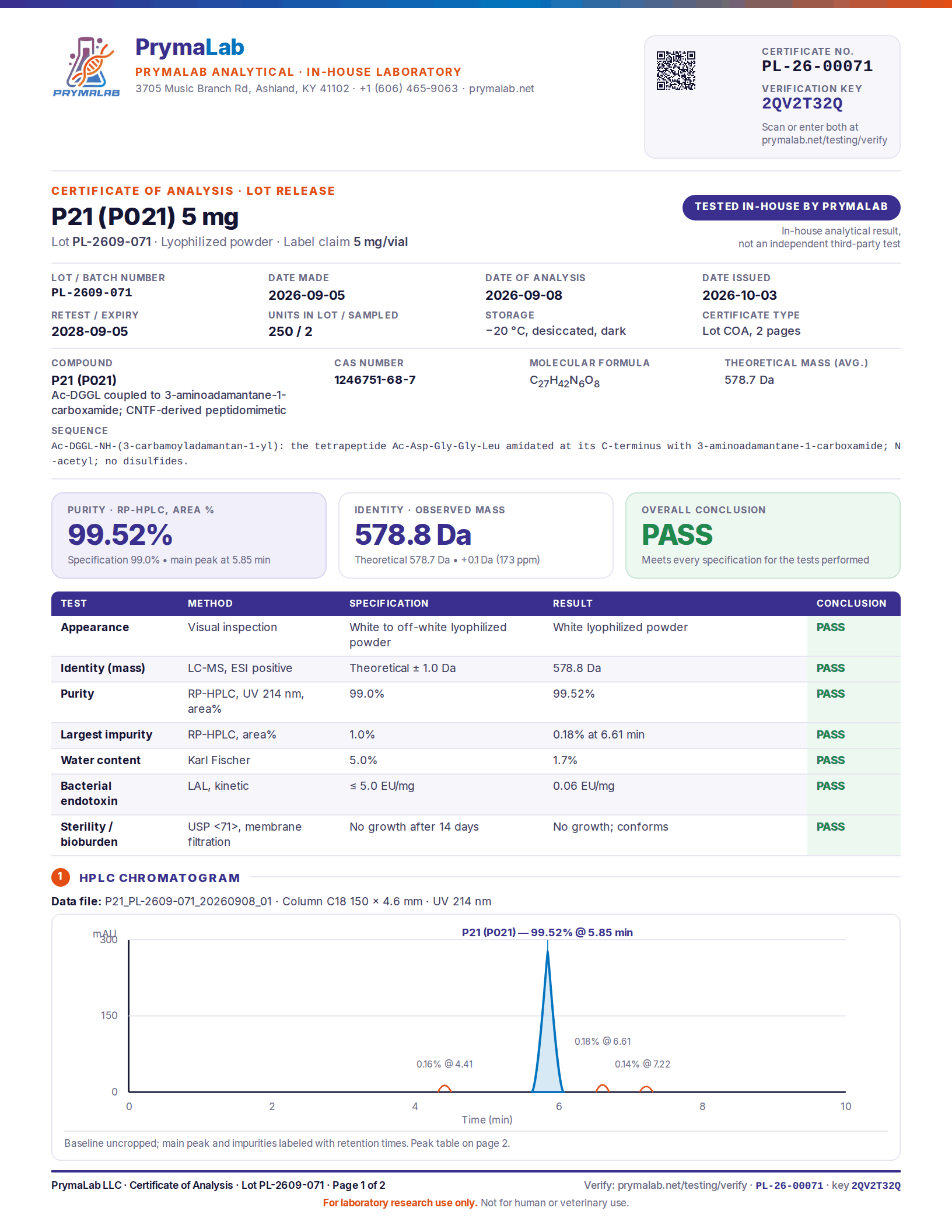Select certificate number PL-26-00071
This screenshot has height=1232, width=952.
coord(817,66)
